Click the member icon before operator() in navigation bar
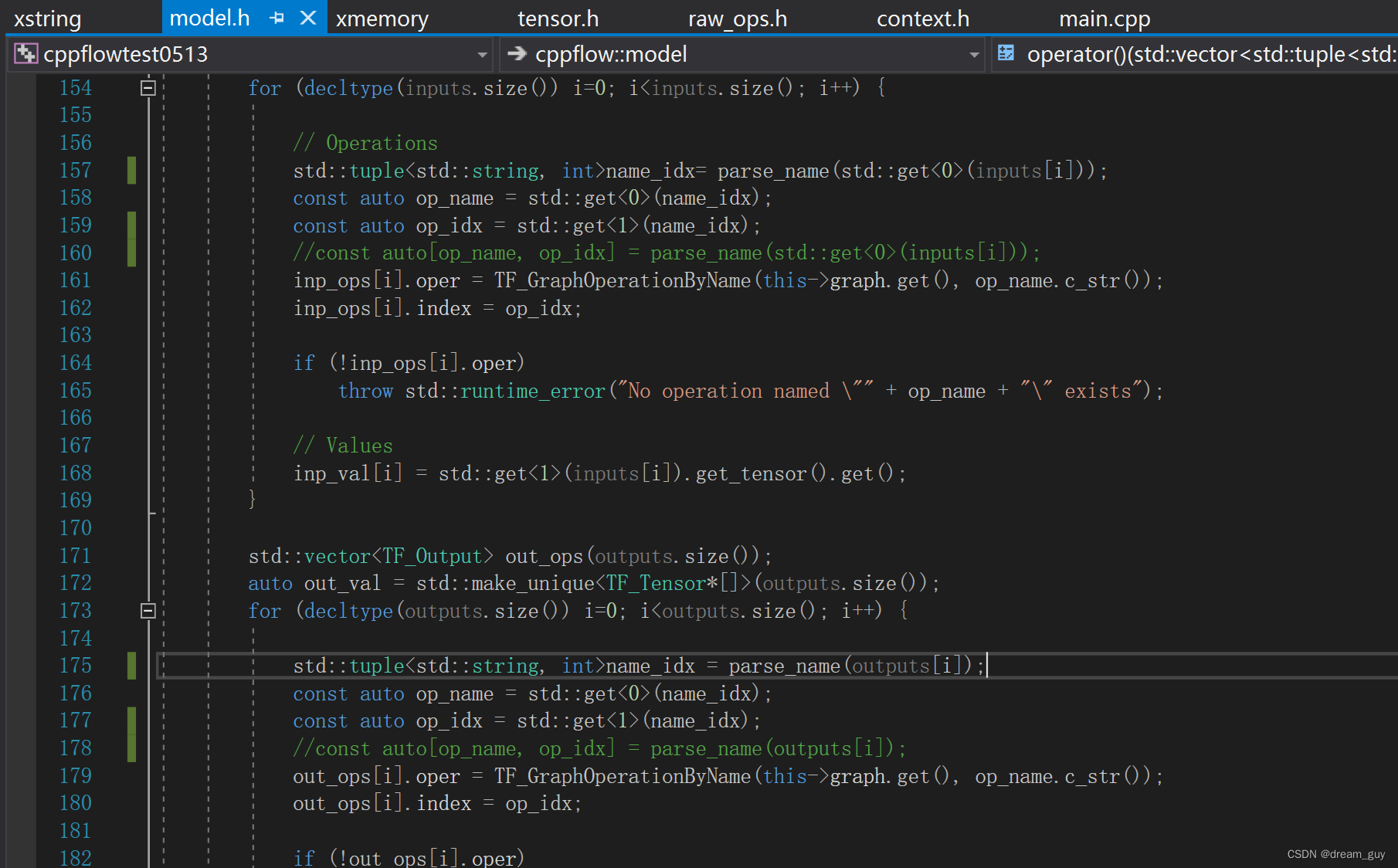The width and height of the screenshot is (1398, 868). click(x=1006, y=54)
